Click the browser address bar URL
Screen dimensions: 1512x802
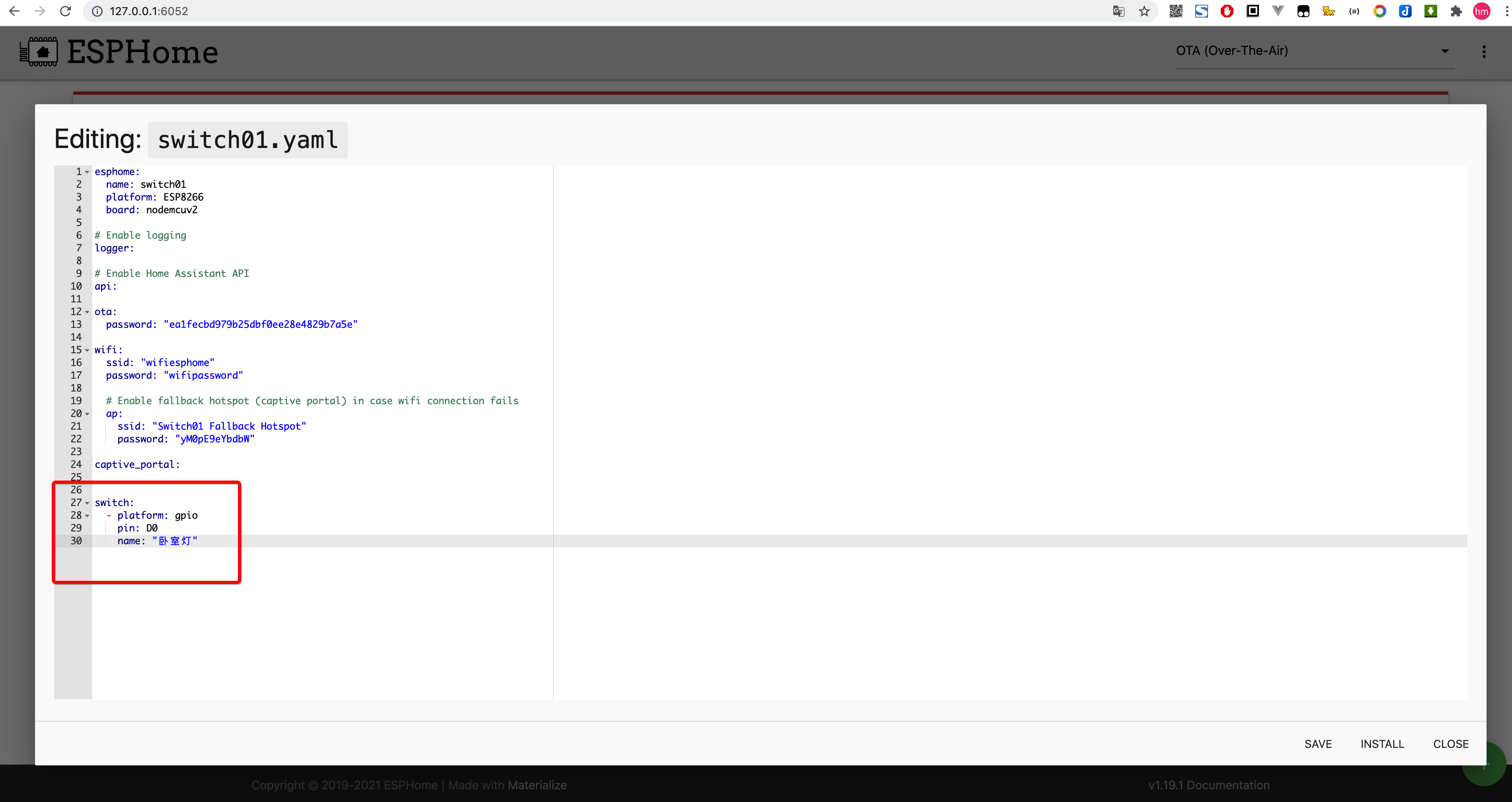tap(148, 11)
